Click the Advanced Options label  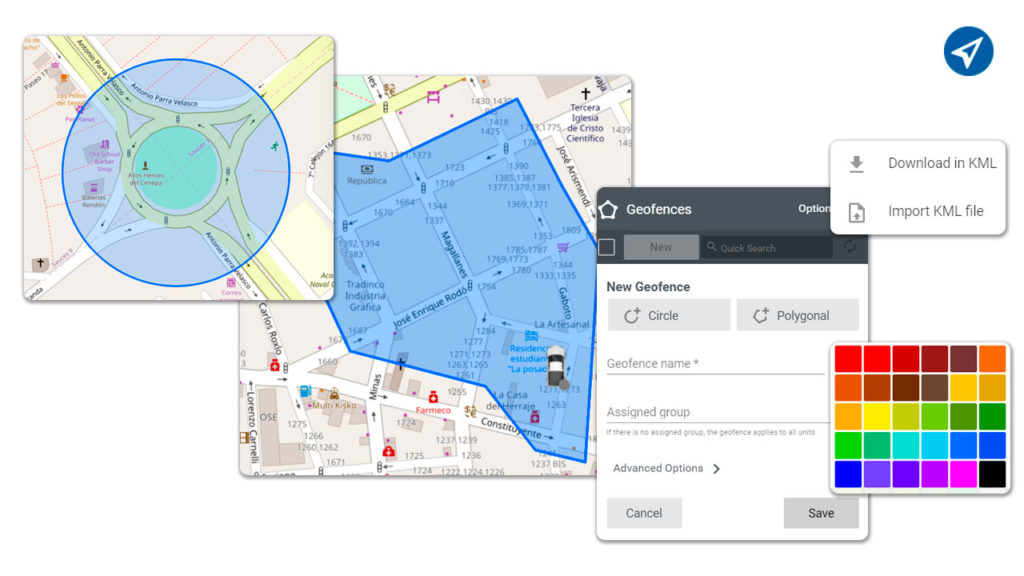pos(658,468)
